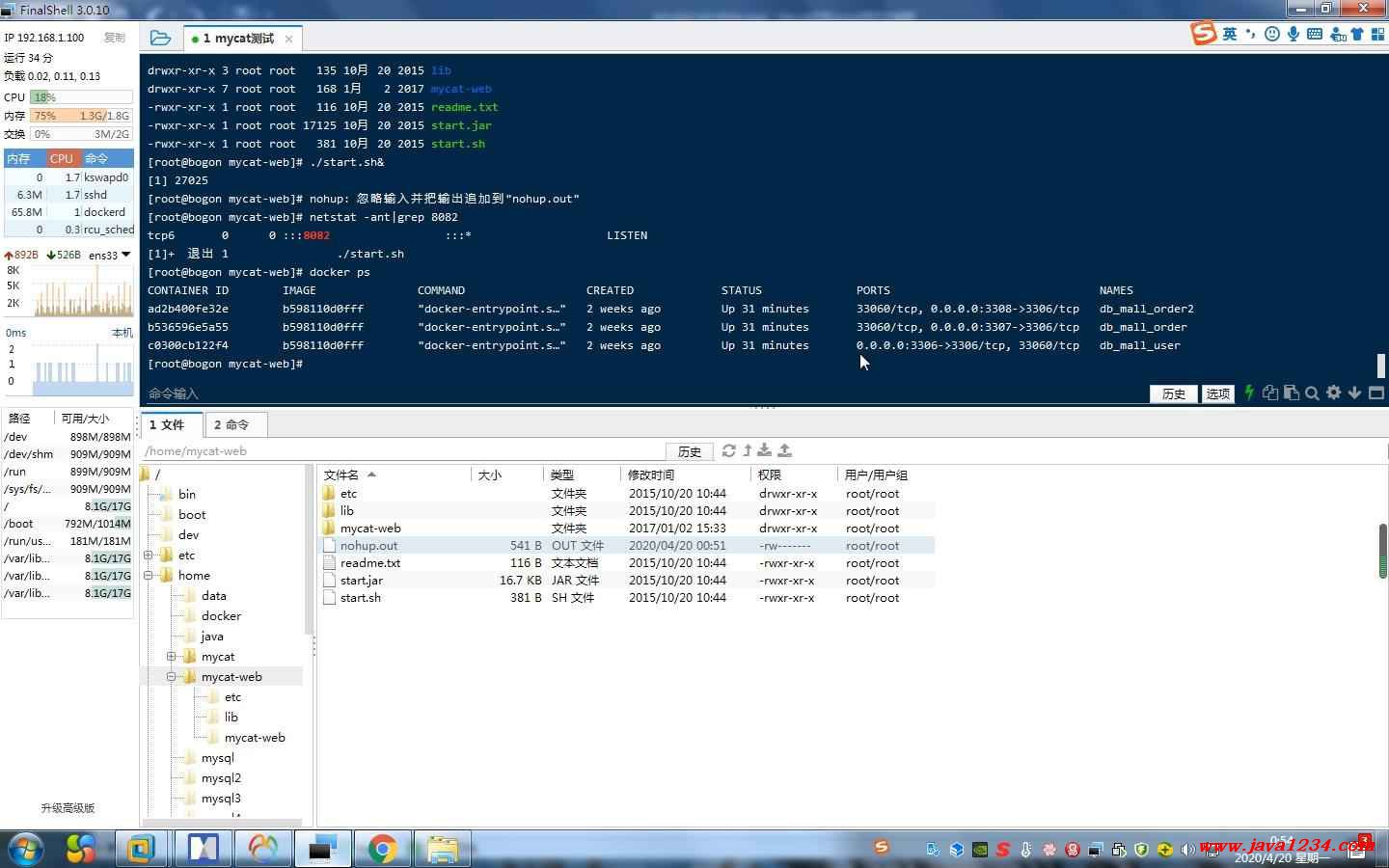Screen dimensions: 1389x868
Task: Click 升级高级版 upgrade link
Action: (x=68, y=808)
